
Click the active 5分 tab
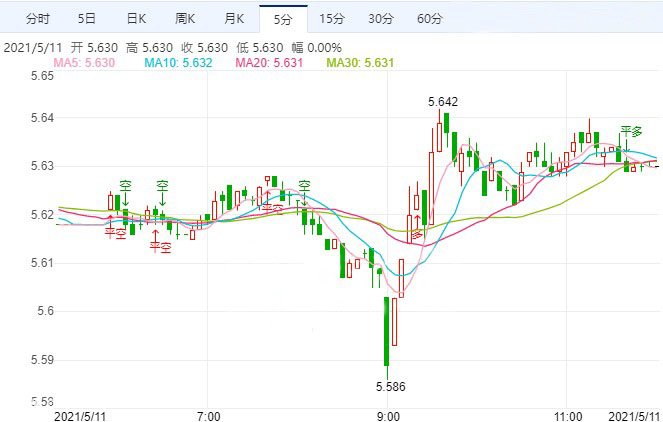point(283,19)
